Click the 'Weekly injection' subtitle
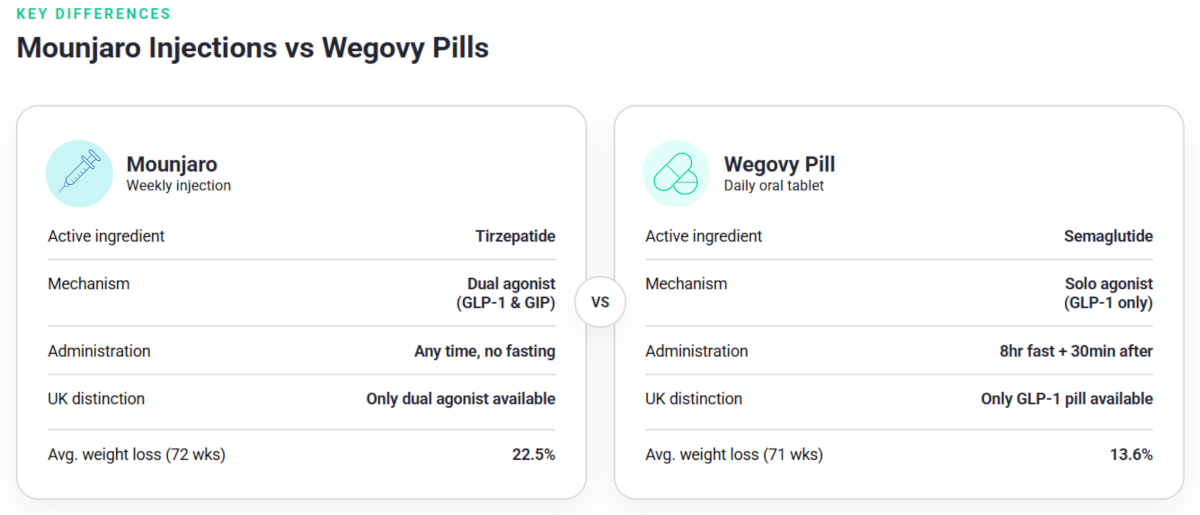 tap(178, 186)
